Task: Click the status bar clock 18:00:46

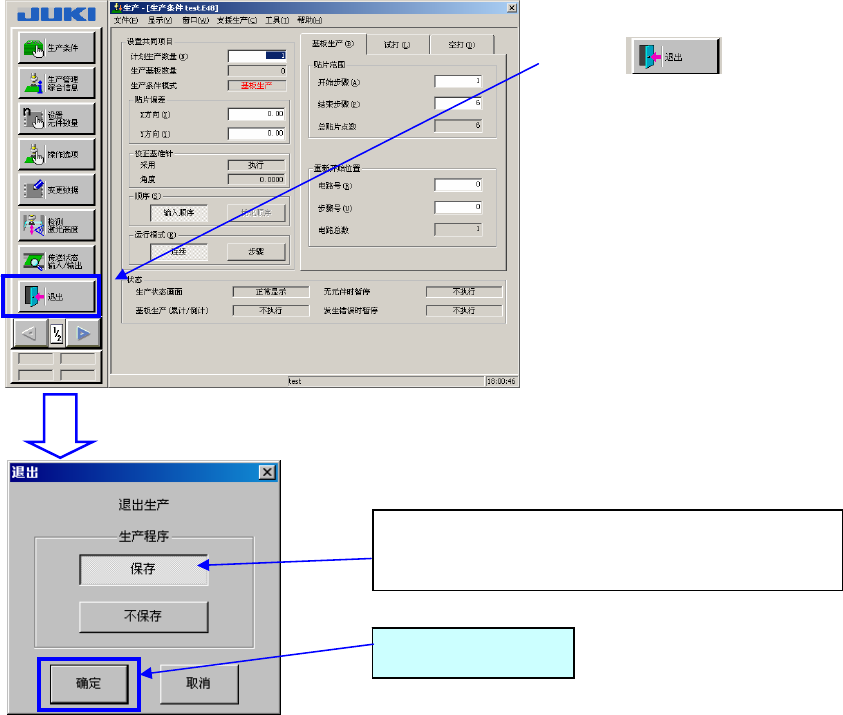Action: coord(501,381)
